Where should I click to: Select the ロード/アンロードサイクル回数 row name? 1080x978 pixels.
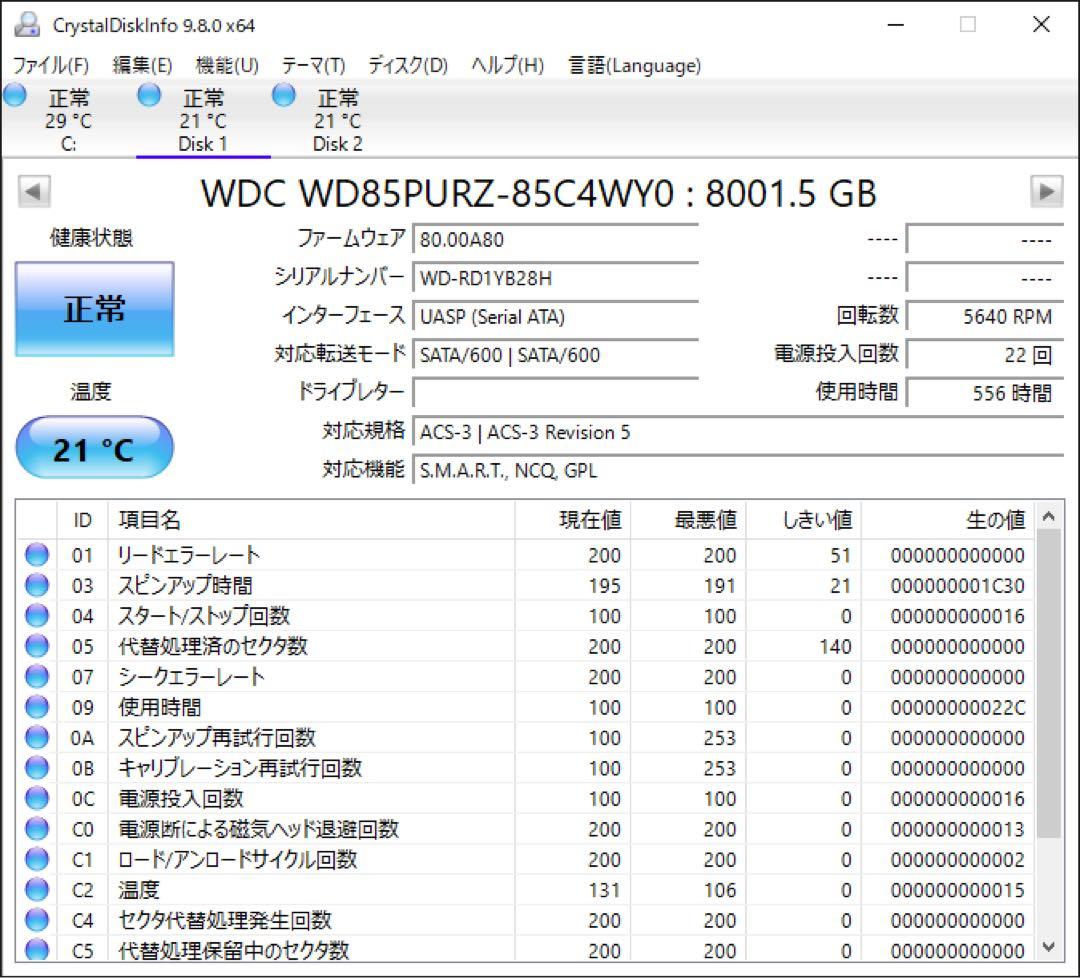tap(238, 860)
